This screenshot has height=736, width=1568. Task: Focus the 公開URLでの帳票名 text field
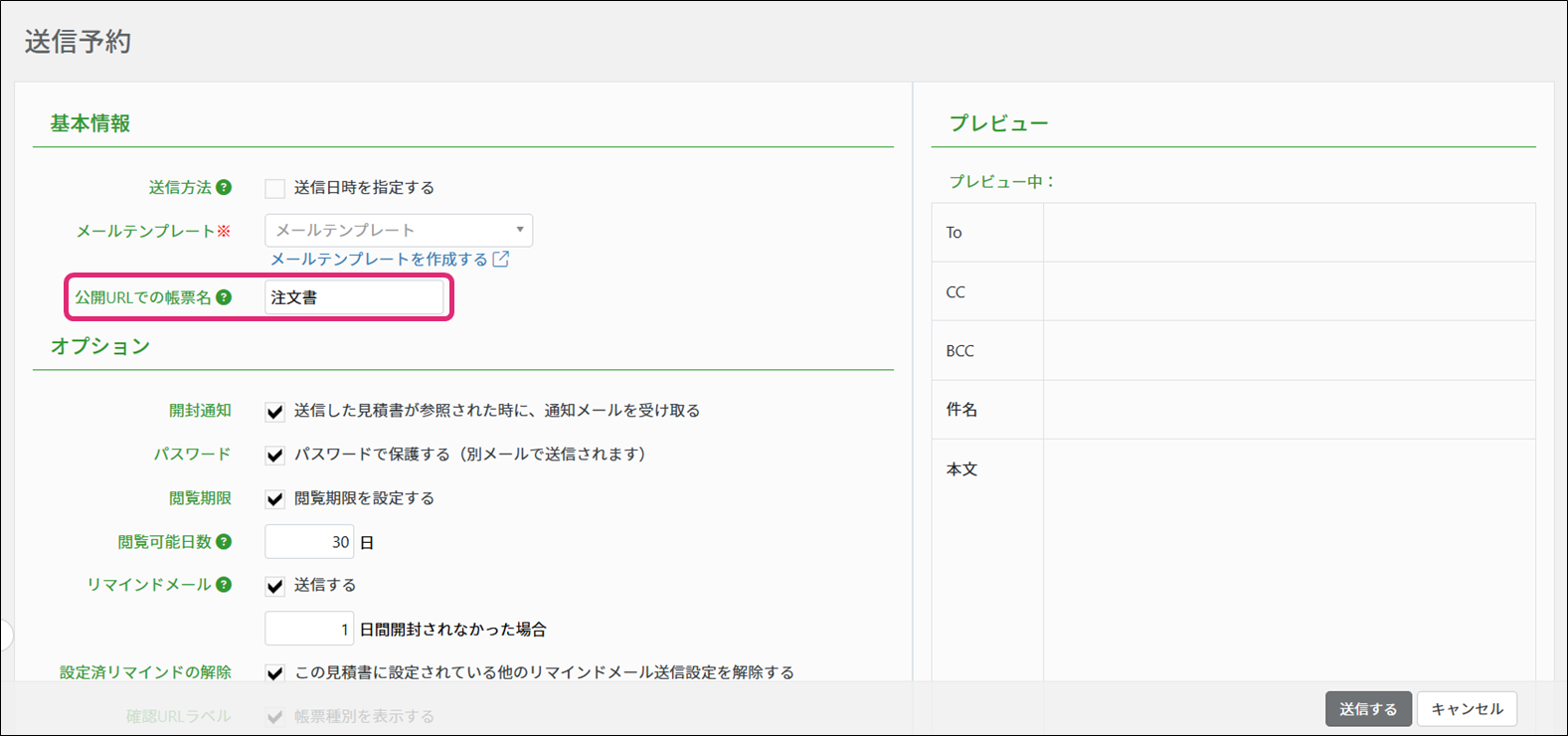[x=354, y=297]
